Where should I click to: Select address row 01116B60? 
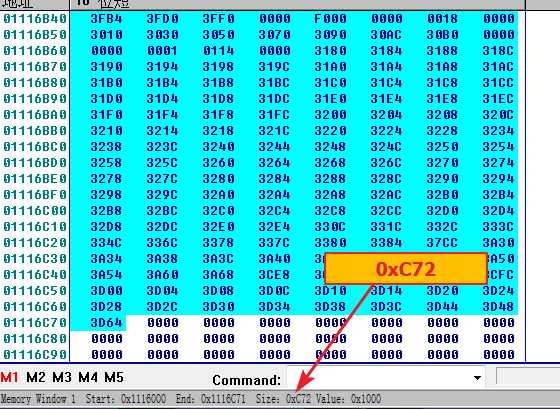35,51
